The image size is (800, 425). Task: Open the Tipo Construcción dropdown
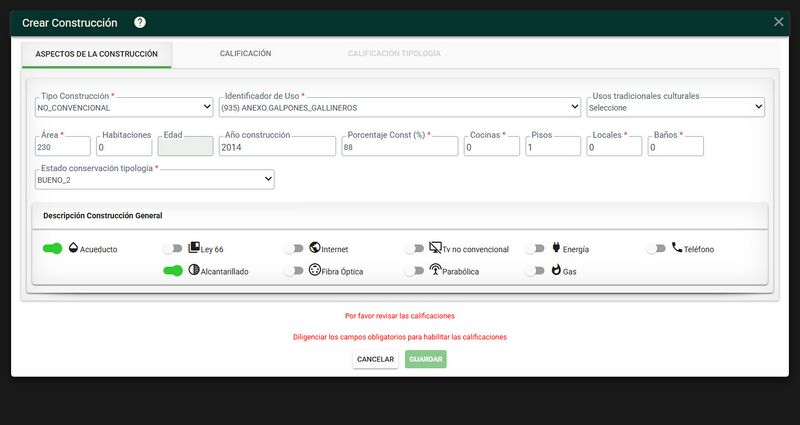coord(124,108)
